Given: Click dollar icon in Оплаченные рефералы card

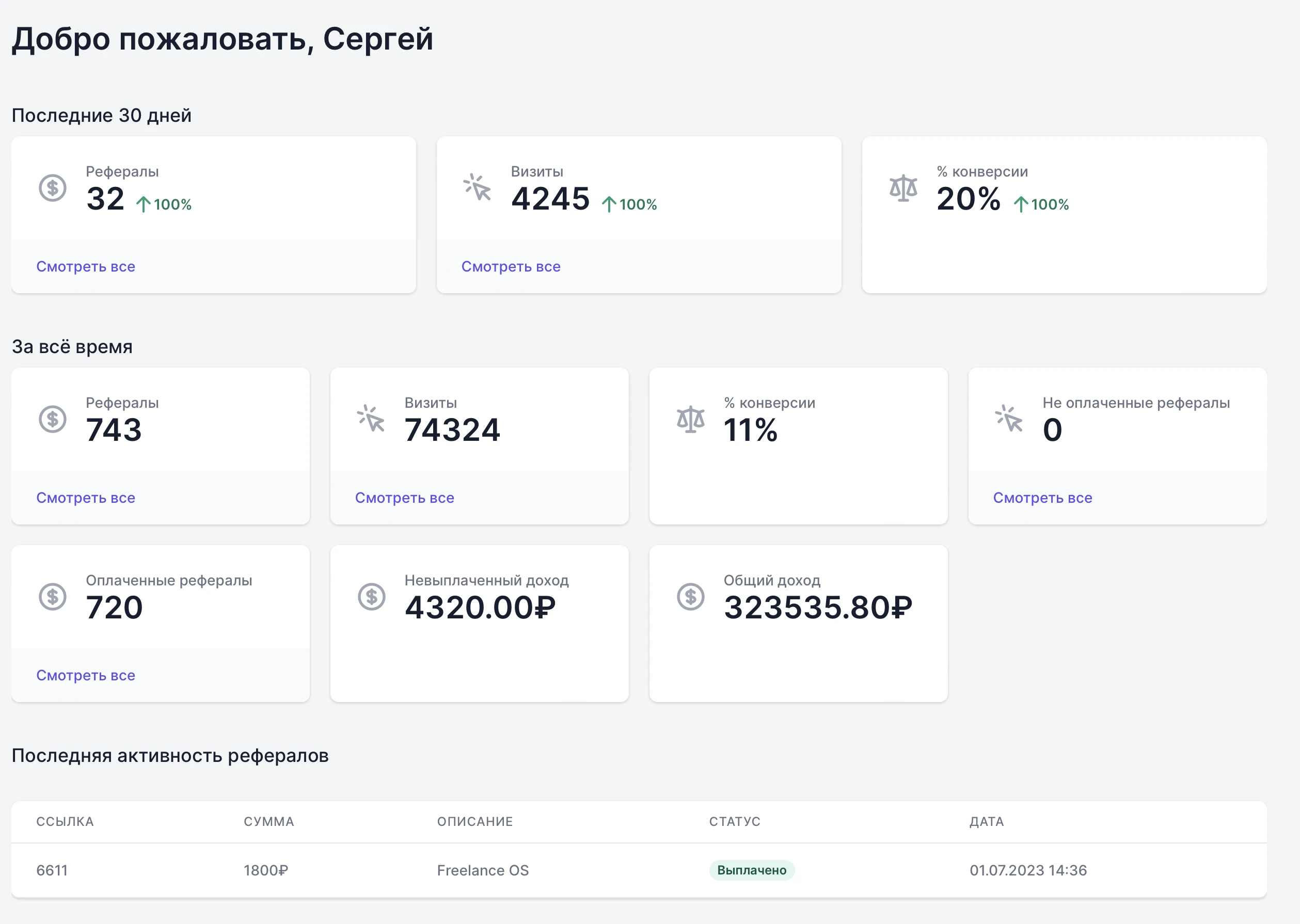Looking at the screenshot, I should [52, 597].
